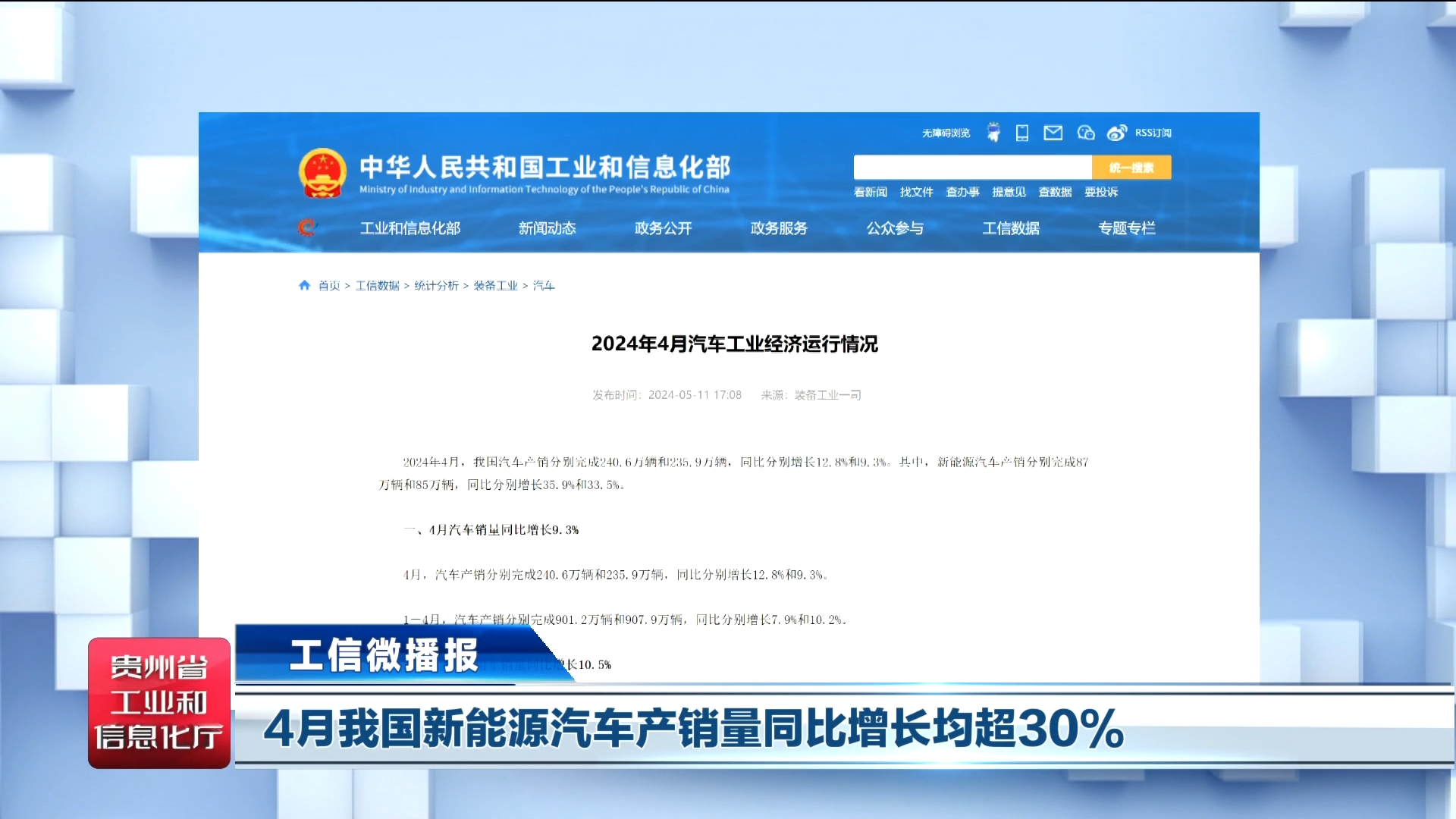Open the WeChat icon
Screen dimensions: 1456x819
(1085, 133)
